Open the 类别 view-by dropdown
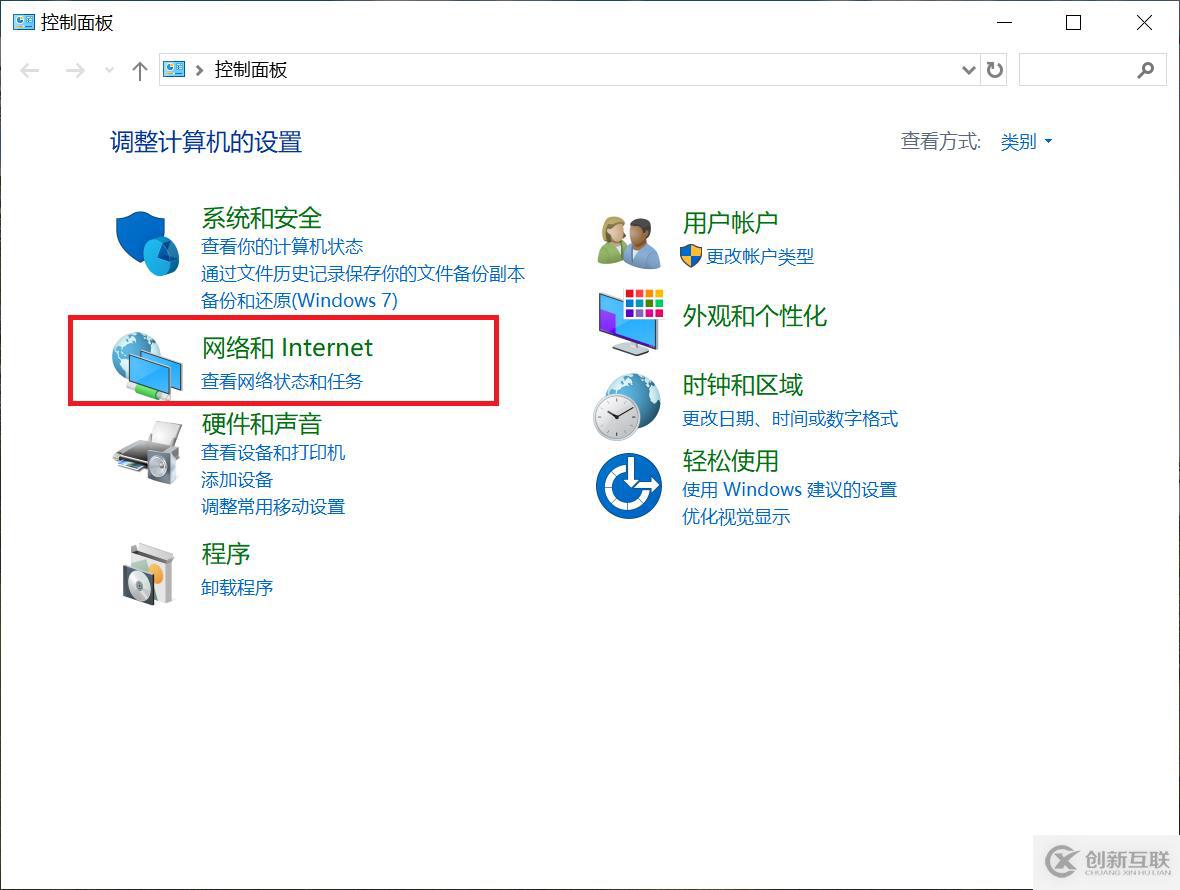 (x=1026, y=142)
